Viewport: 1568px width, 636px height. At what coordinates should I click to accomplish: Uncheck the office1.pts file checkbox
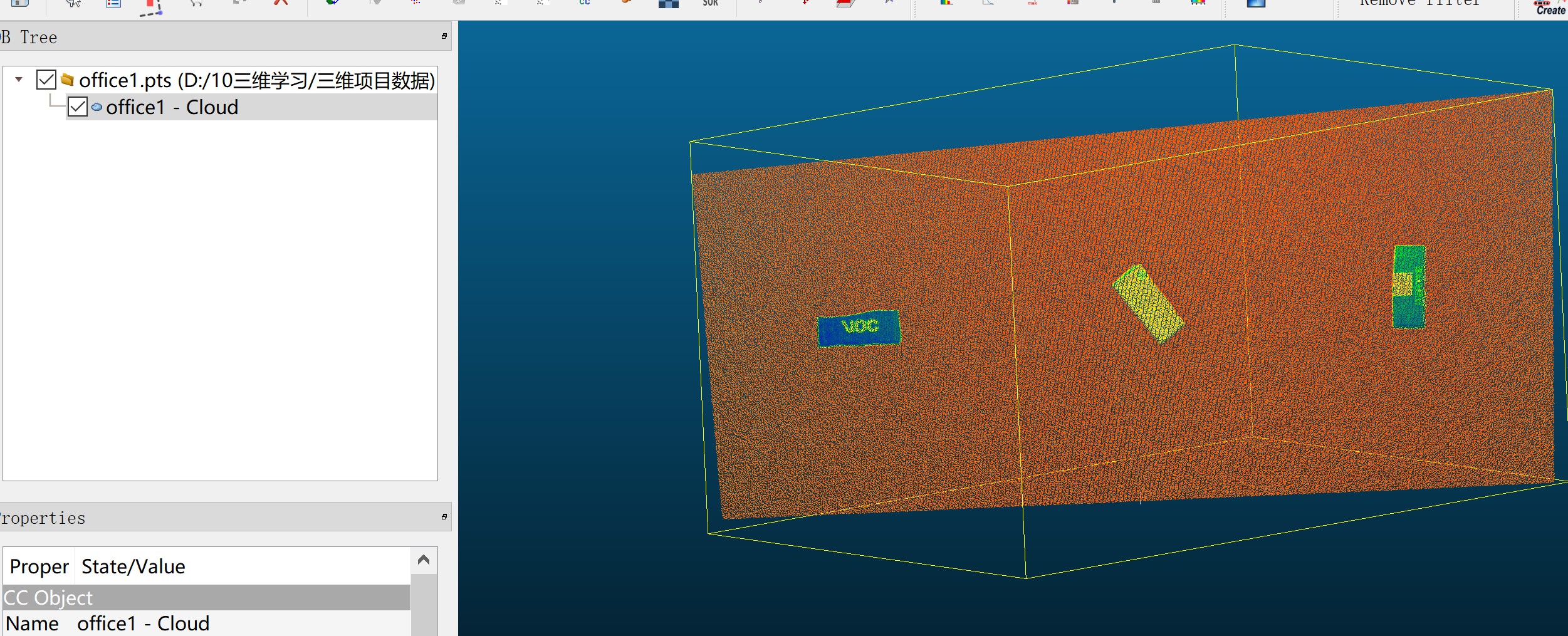(x=46, y=80)
